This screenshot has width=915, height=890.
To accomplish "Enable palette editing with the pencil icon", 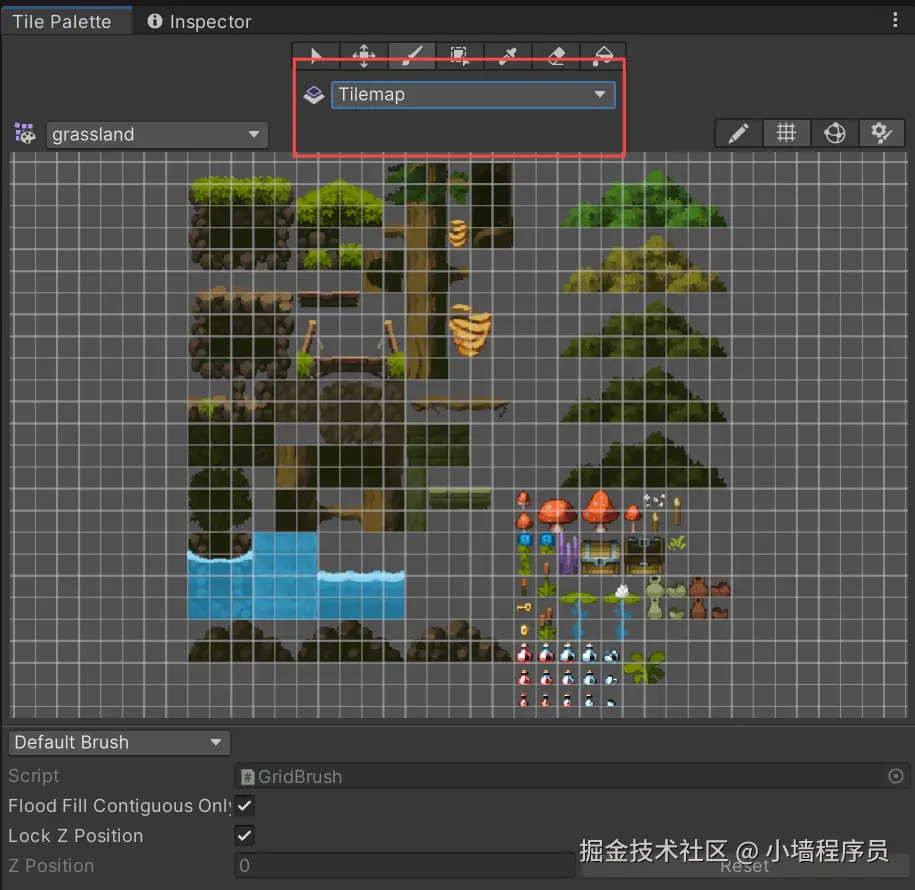I will (x=738, y=132).
